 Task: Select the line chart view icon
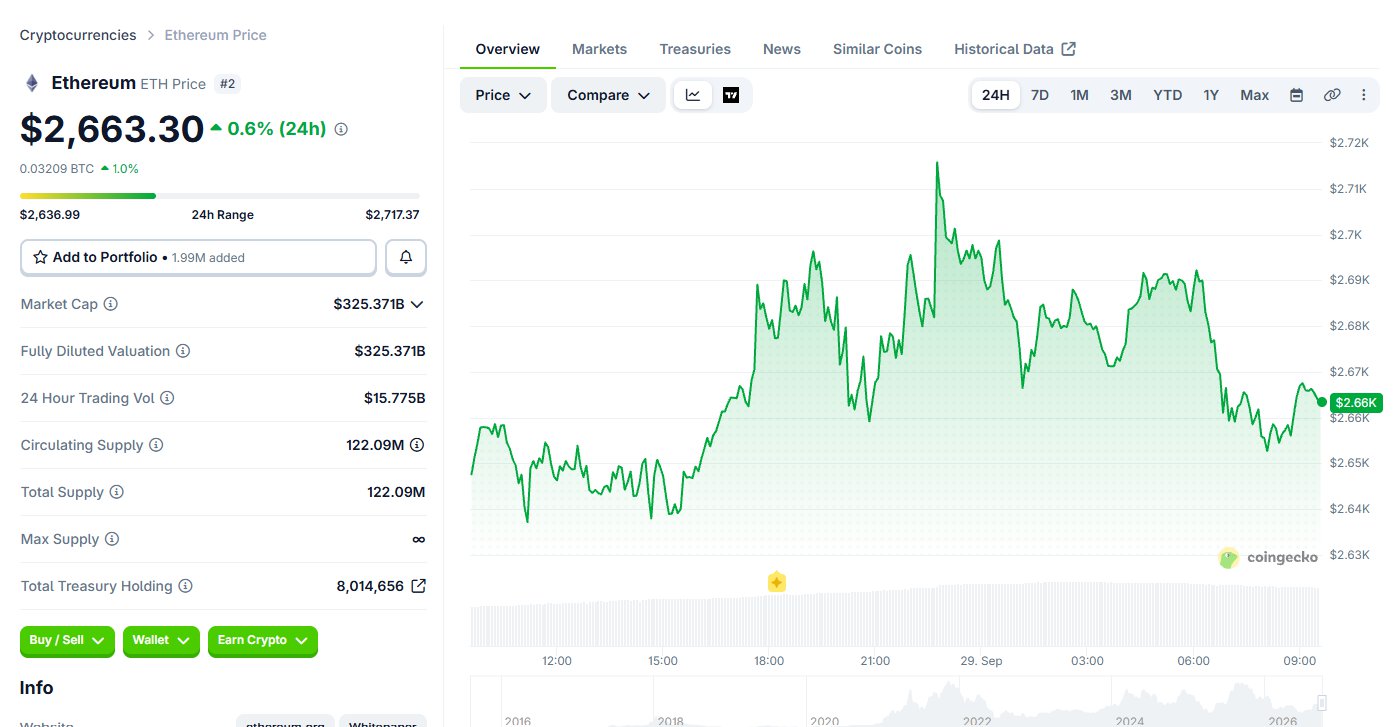(x=693, y=95)
